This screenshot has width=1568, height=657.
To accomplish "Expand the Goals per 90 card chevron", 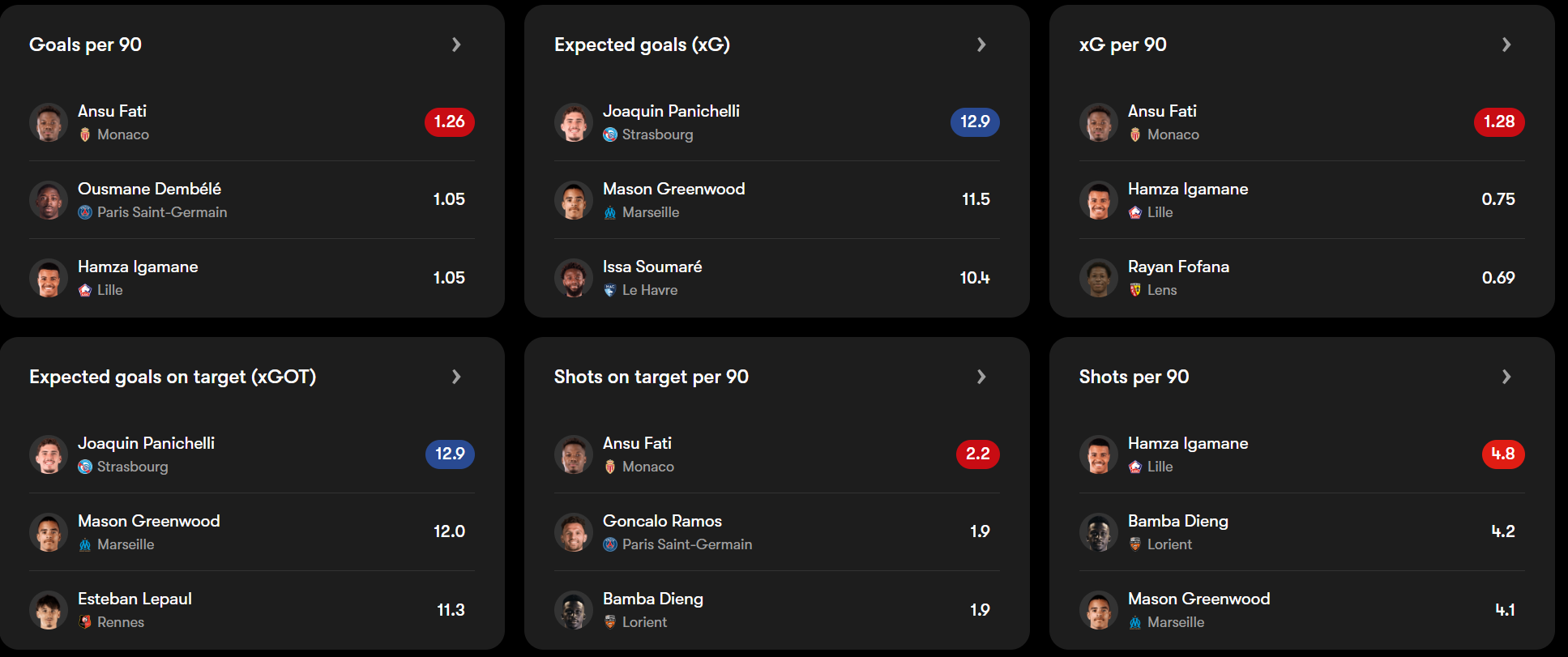I will point(456,45).
